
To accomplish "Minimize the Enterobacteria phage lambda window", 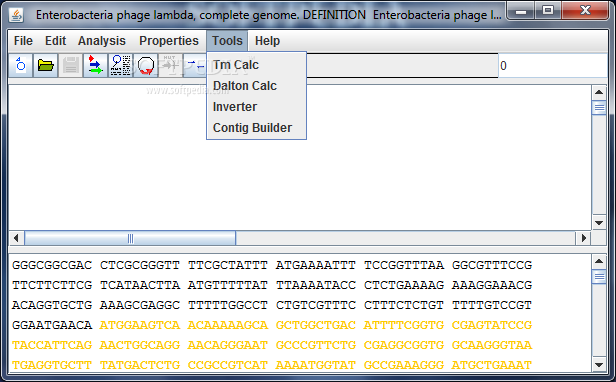I will (x=521, y=11).
